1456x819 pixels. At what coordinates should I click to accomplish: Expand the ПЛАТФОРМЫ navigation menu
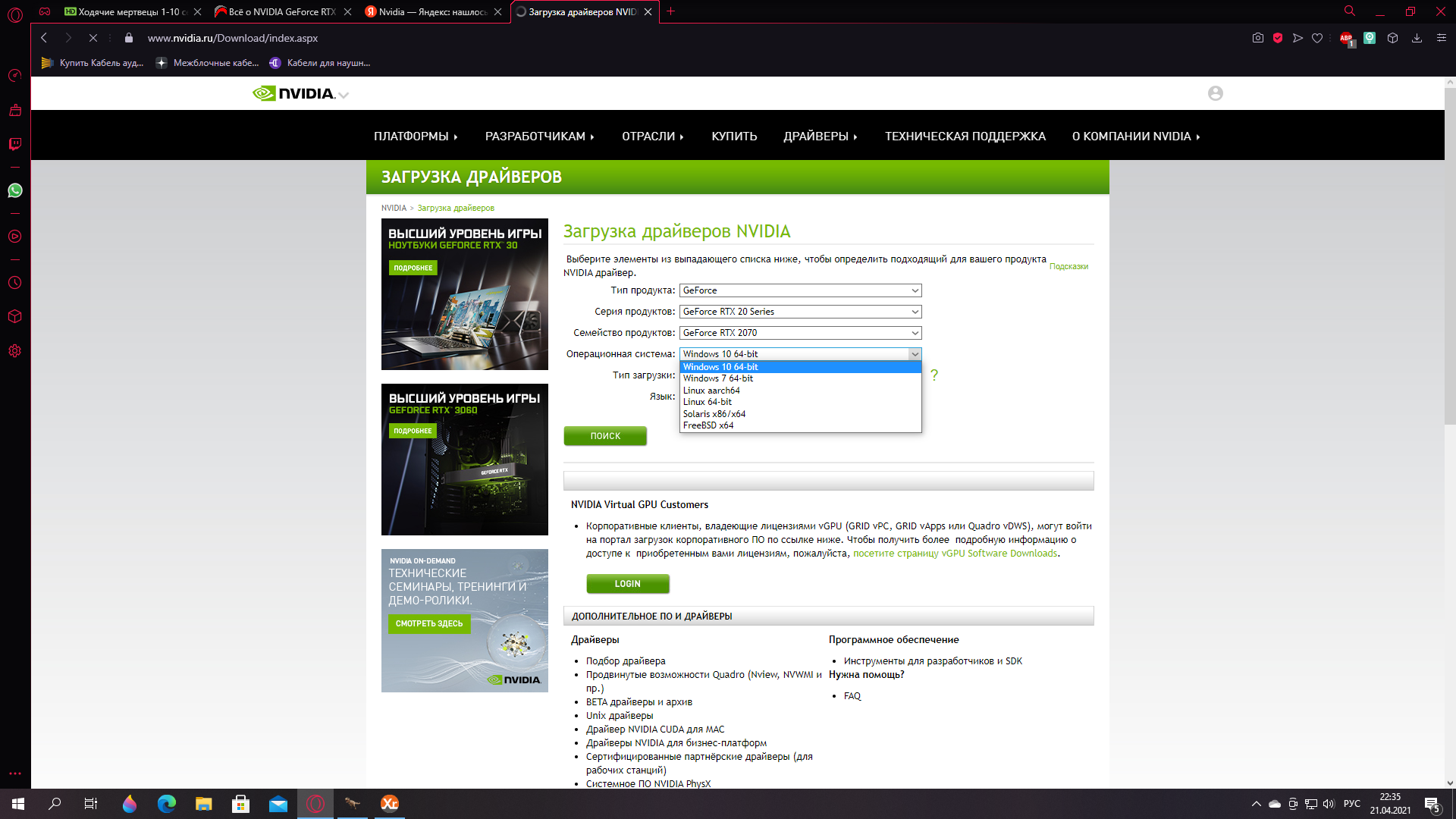416,136
